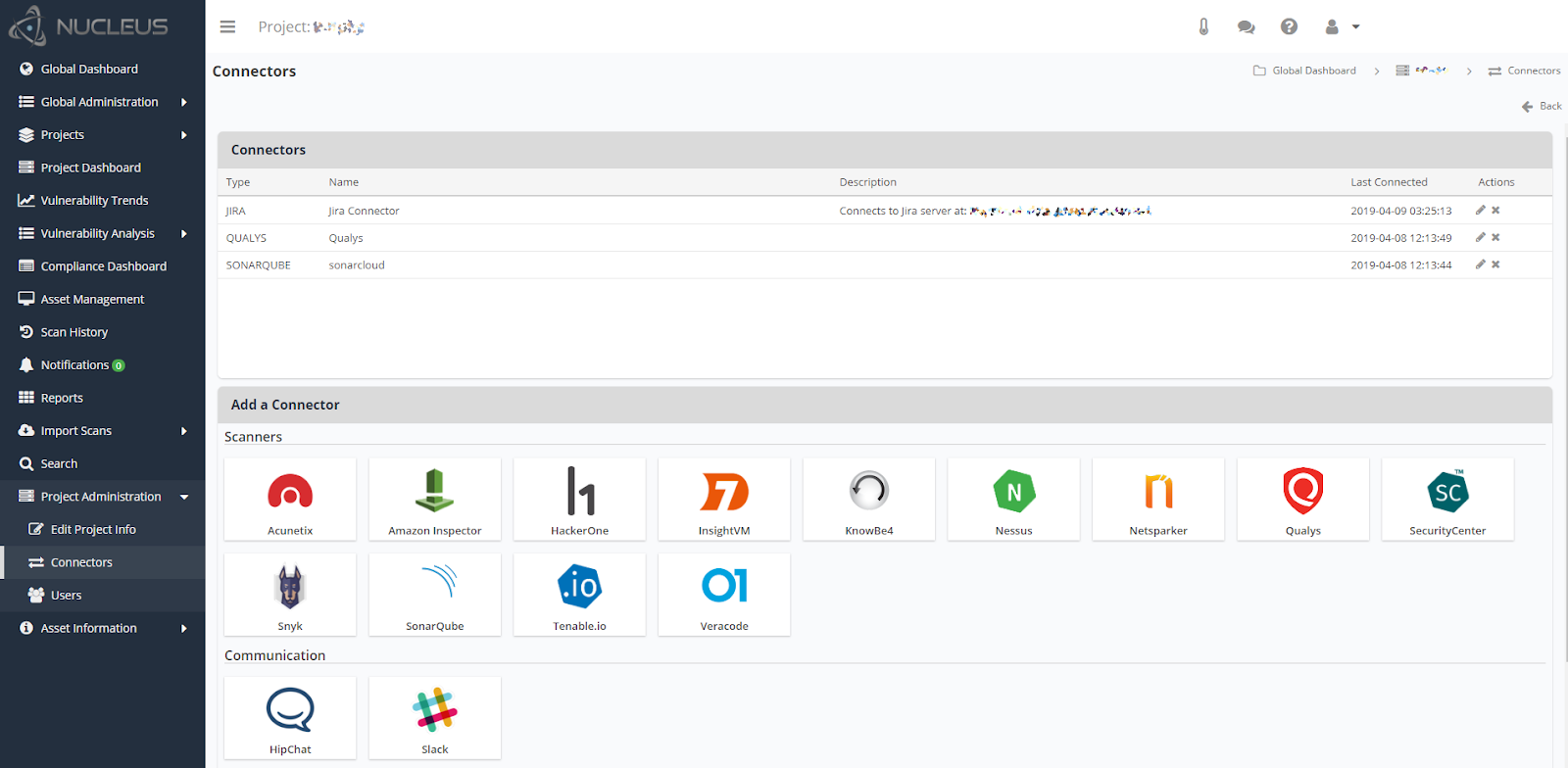Image resolution: width=1568 pixels, height=768 pixels.
Task: Select the SonarQube scanner tile
Action: 435,595
